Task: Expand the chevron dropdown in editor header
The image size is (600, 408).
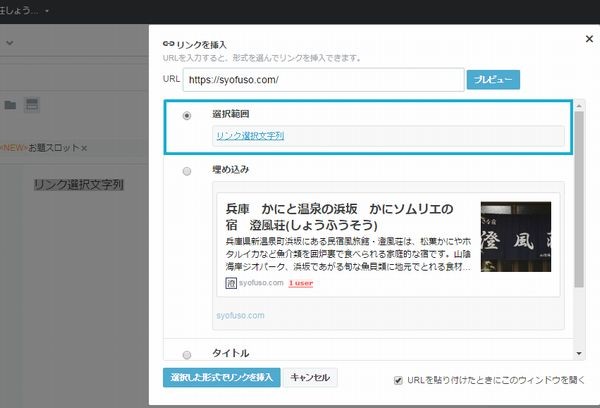Action: 10,43
